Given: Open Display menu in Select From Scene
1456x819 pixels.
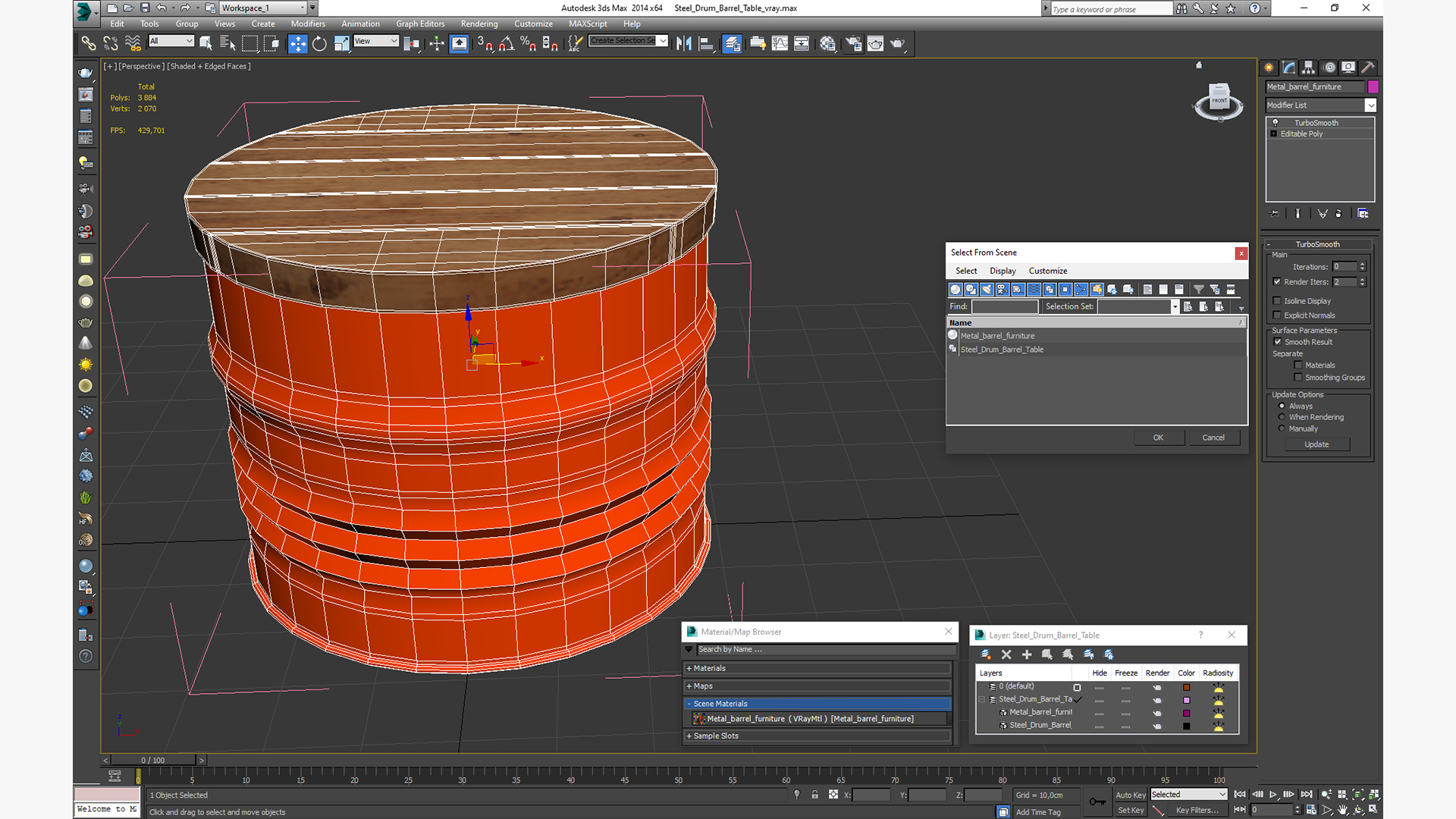Looking at the screenshot, I should [x=1003, y=271].
